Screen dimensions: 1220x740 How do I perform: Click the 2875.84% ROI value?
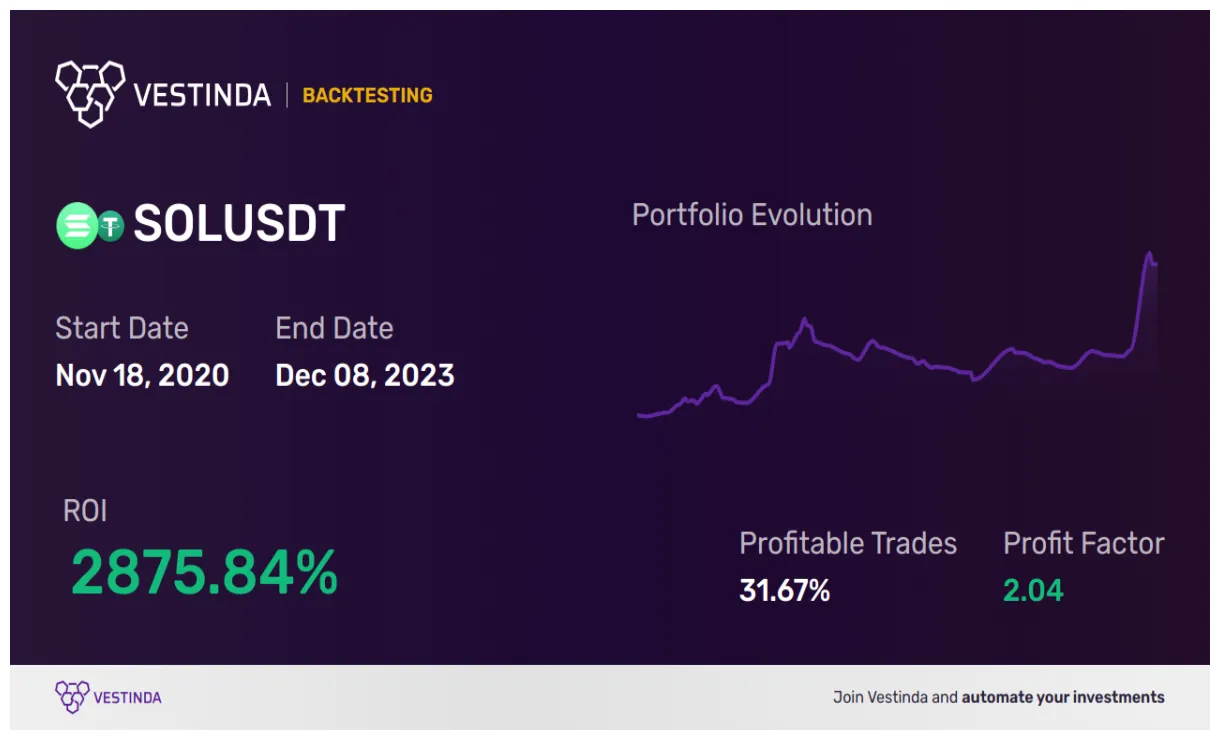[x=204, y=573]
